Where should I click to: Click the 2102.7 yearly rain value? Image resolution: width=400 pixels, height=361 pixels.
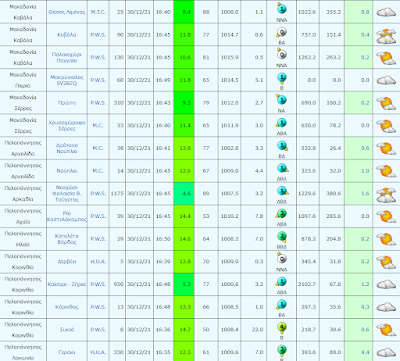coord(307,284)
